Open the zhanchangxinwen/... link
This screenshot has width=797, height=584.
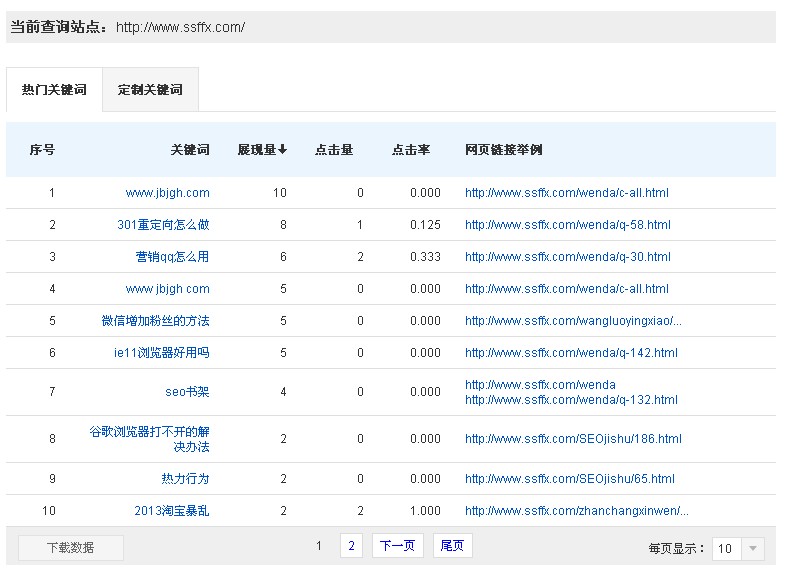(x=577, y=511)
